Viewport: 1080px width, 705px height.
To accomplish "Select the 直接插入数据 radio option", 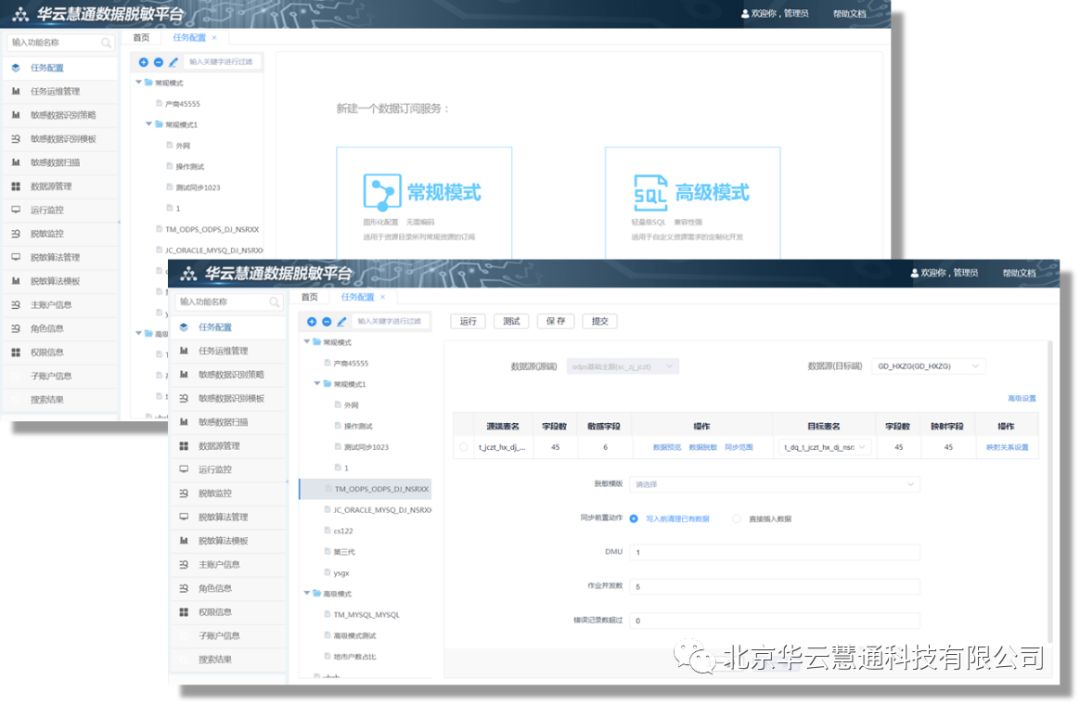I will [736, 519].
